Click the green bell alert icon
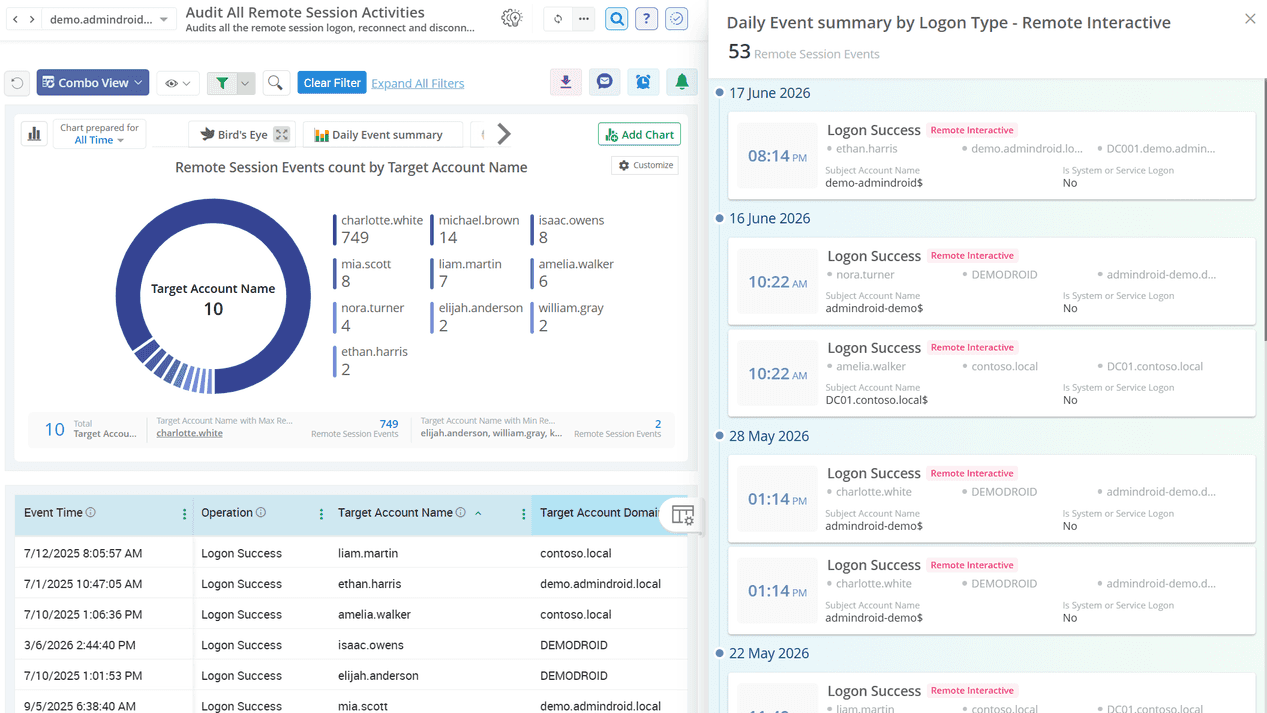1267x713 pixels. tap(682, 82)
